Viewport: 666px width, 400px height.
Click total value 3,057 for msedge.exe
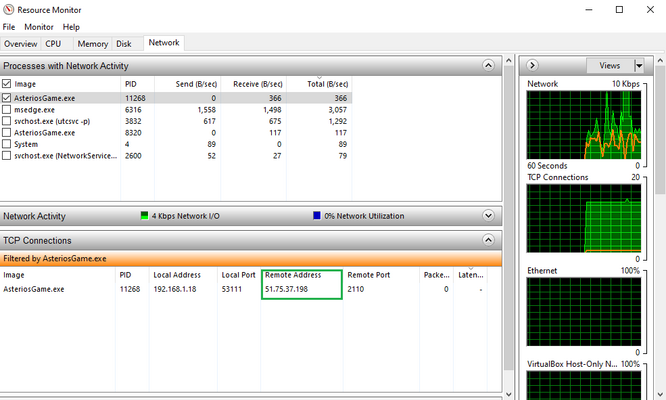[x=337, y=110]
